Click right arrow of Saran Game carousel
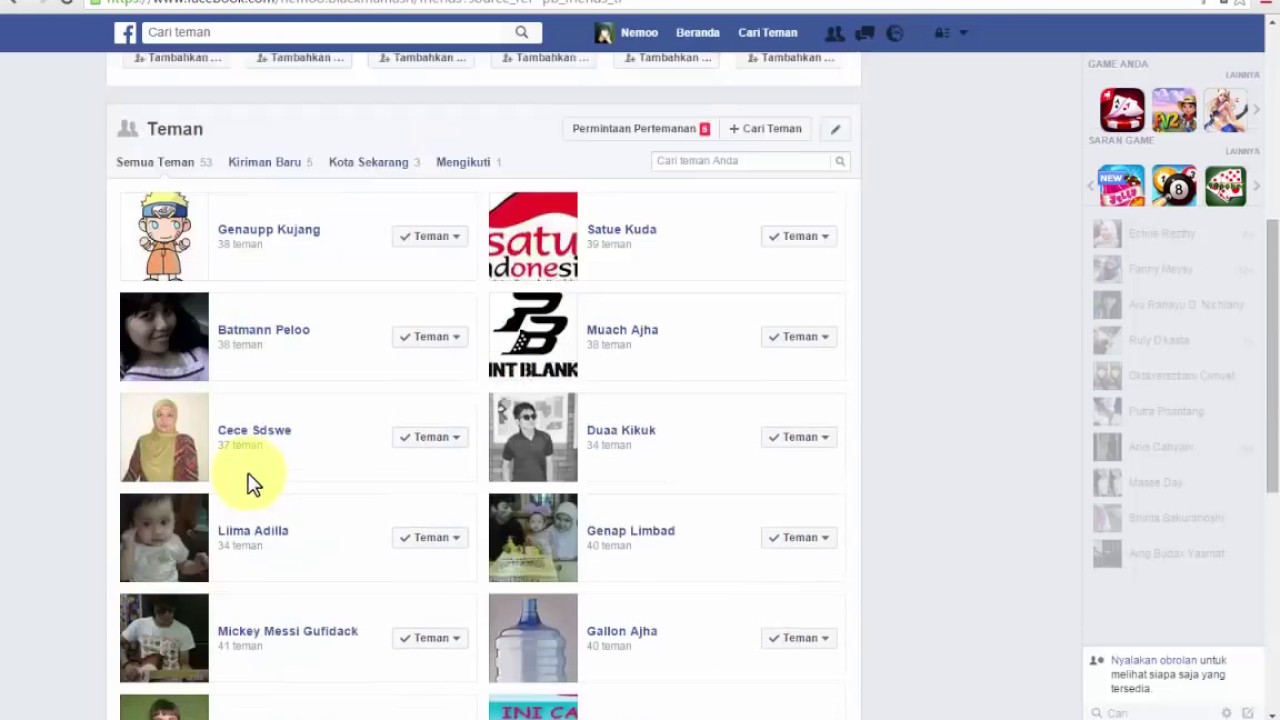Viewport: 1280px width, 720px height. coord(1257,186)
